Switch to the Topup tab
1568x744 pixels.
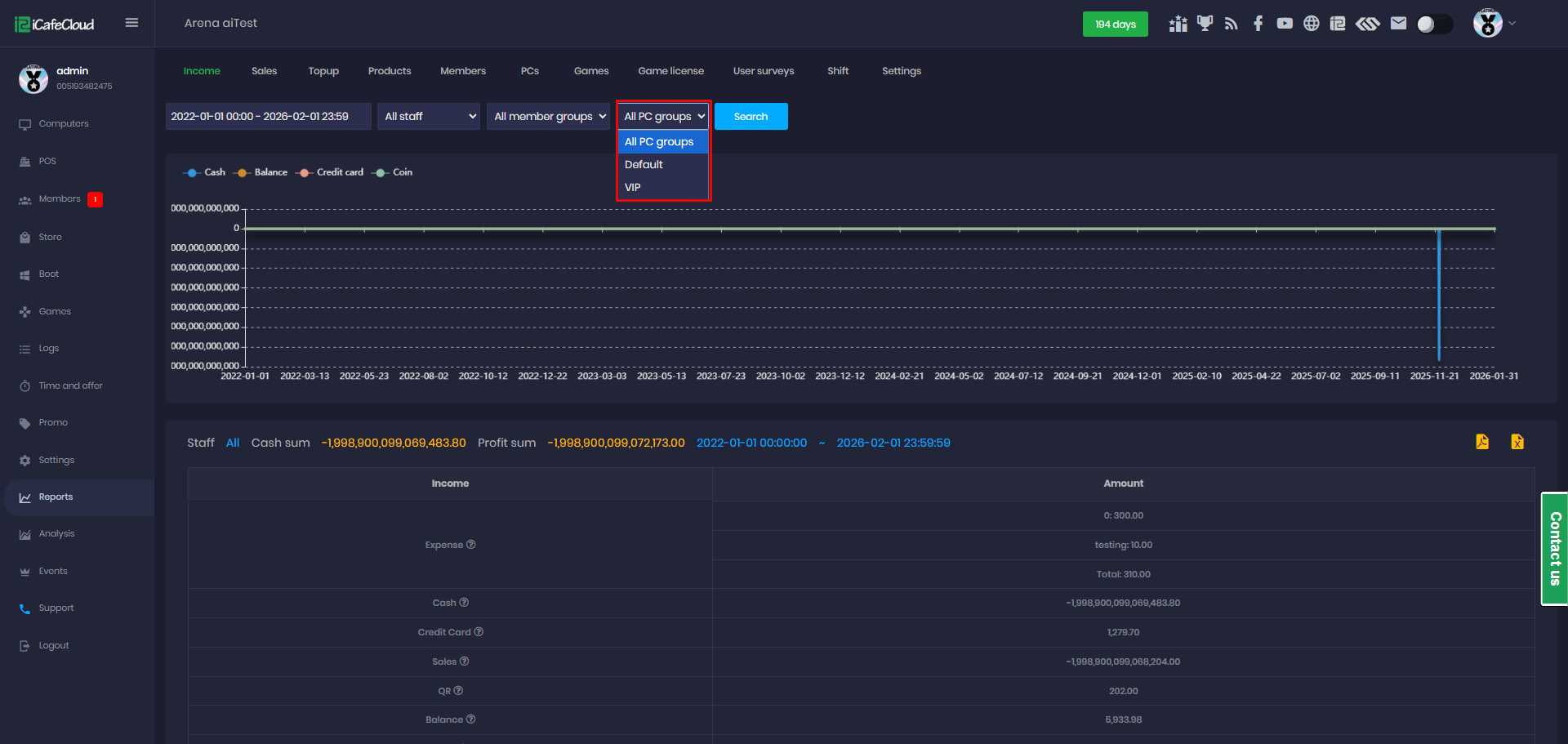[x=323, y=71]
